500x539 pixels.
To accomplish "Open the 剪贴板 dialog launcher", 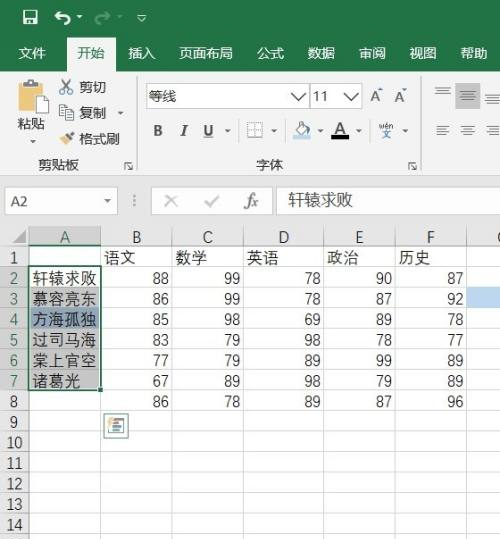I will 129,166.
